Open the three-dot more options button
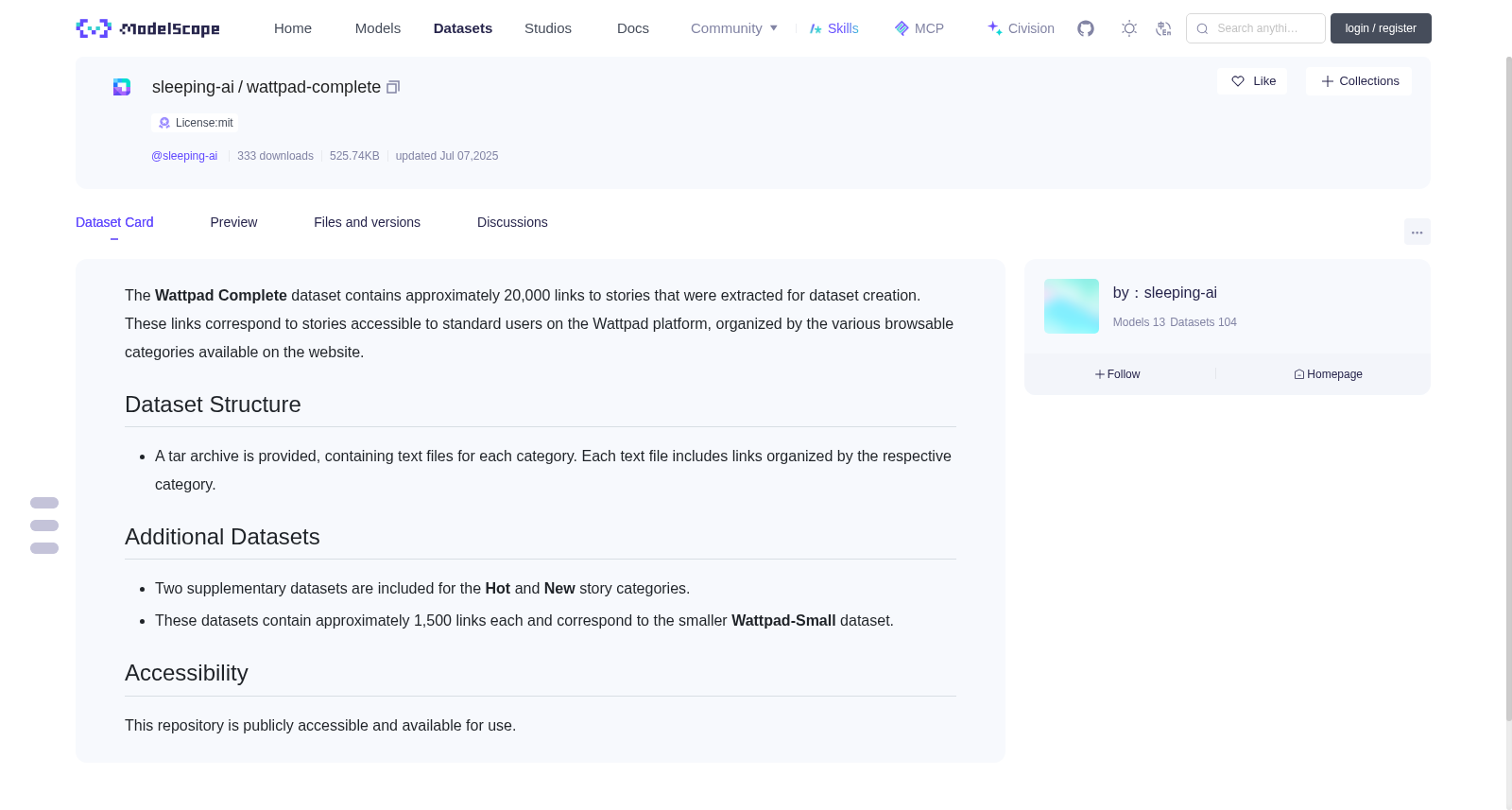The width and height of the screenshot is (1512, 810). (1417, 232)
